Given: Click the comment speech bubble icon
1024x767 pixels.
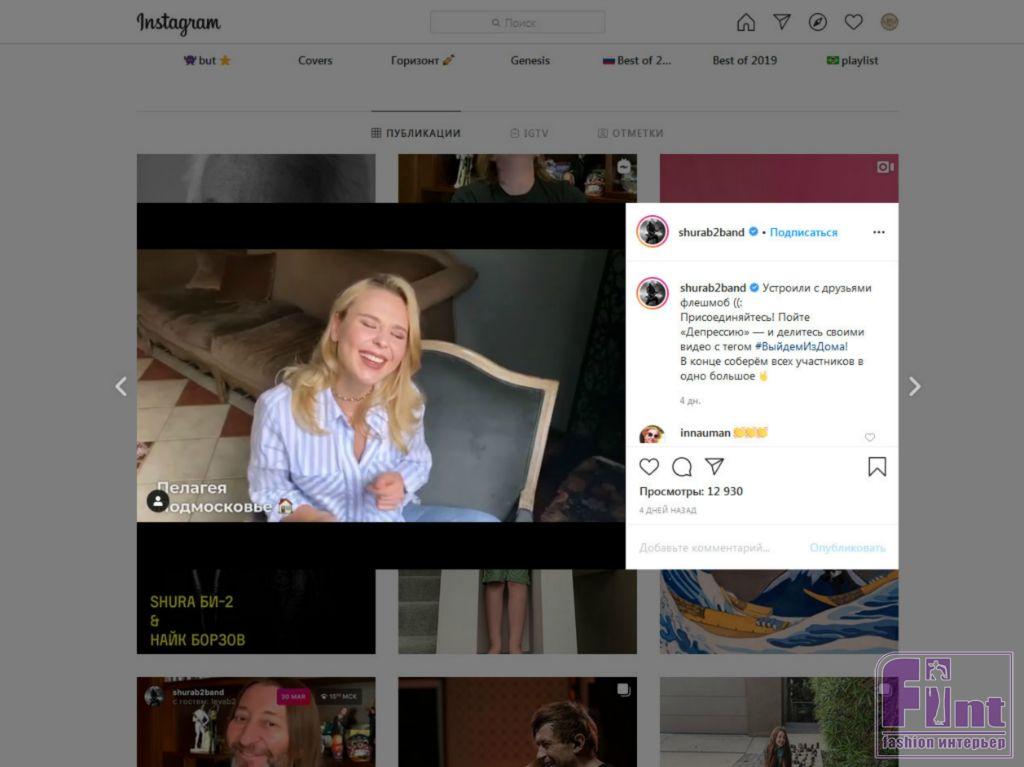Looking at the screenshot, I should 682,467.
